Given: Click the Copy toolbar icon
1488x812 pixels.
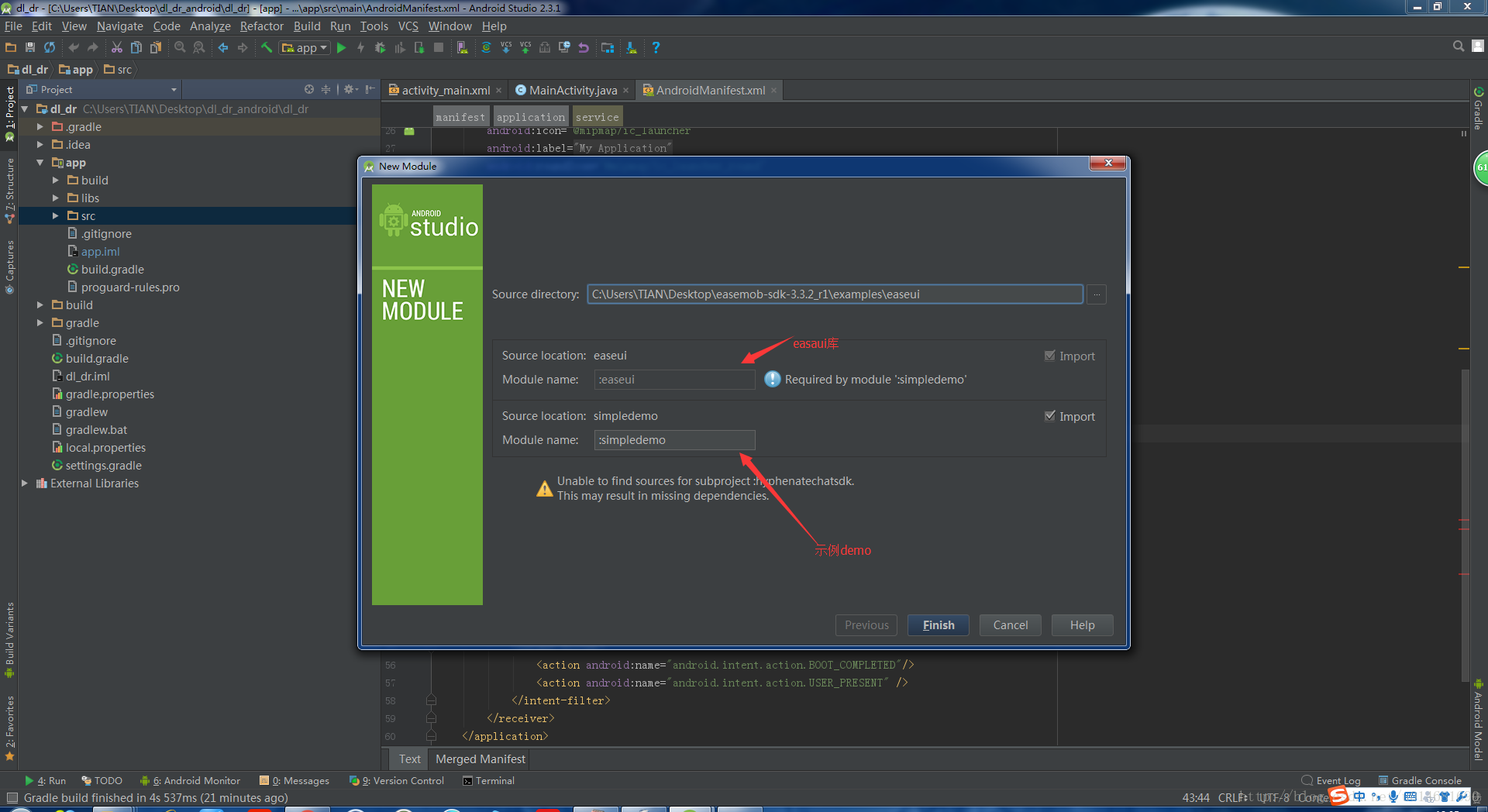Looking at the screenshot, I should point(136,47).
